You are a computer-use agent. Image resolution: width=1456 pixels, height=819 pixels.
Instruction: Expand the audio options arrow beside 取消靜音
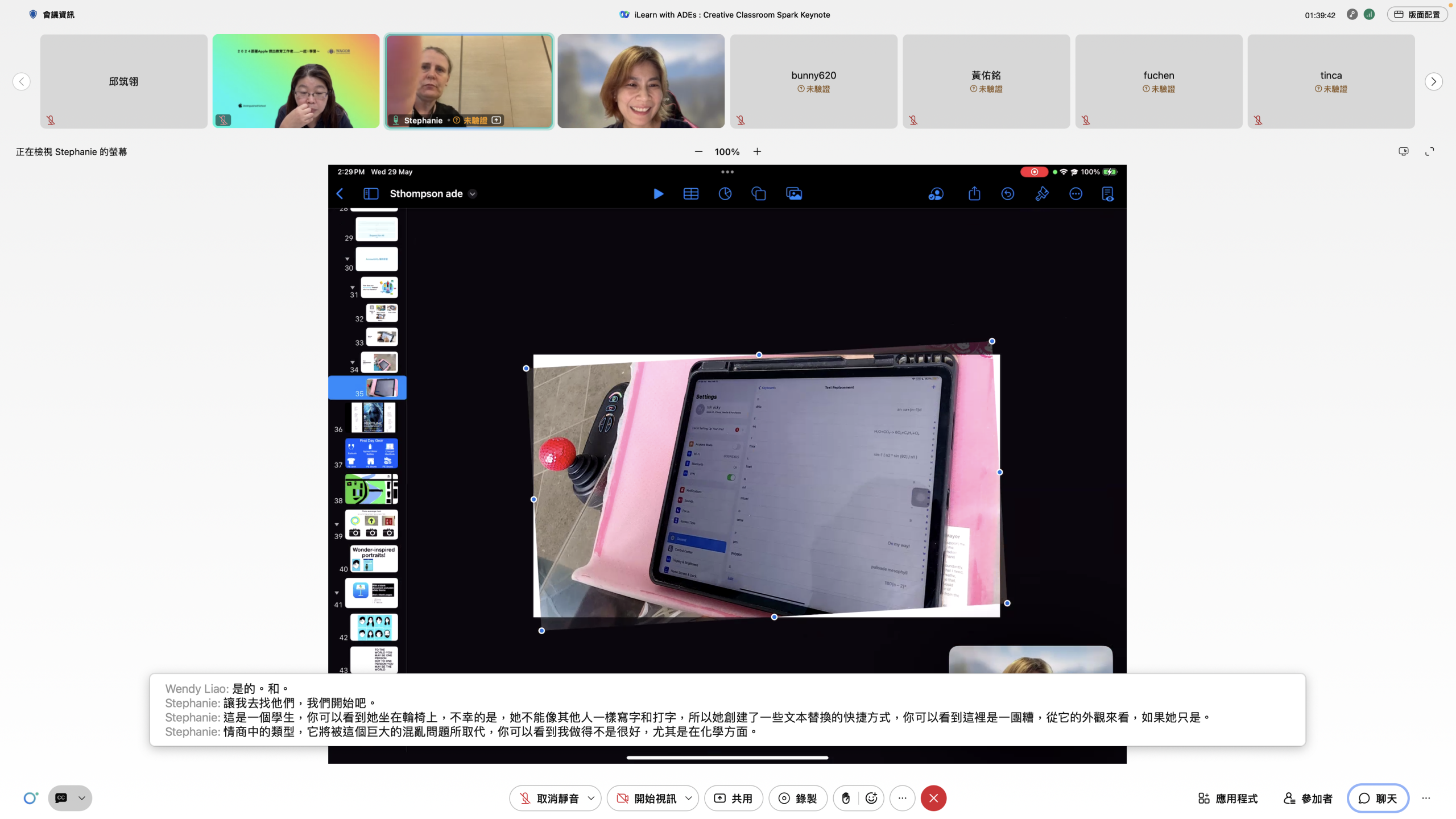[x=591, y=798]
